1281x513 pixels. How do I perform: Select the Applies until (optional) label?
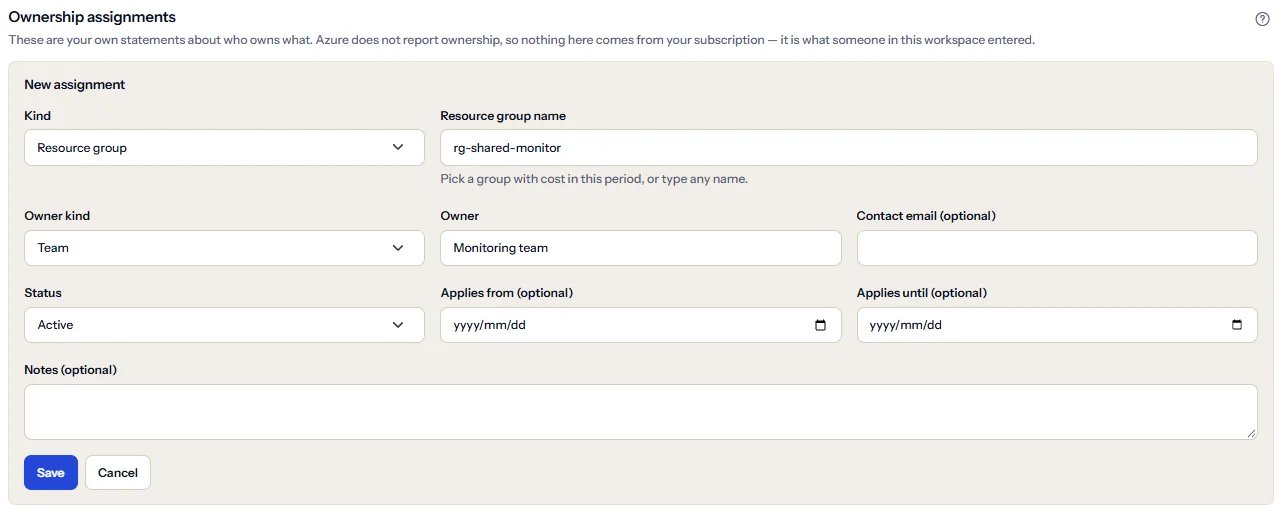point(922,293)
